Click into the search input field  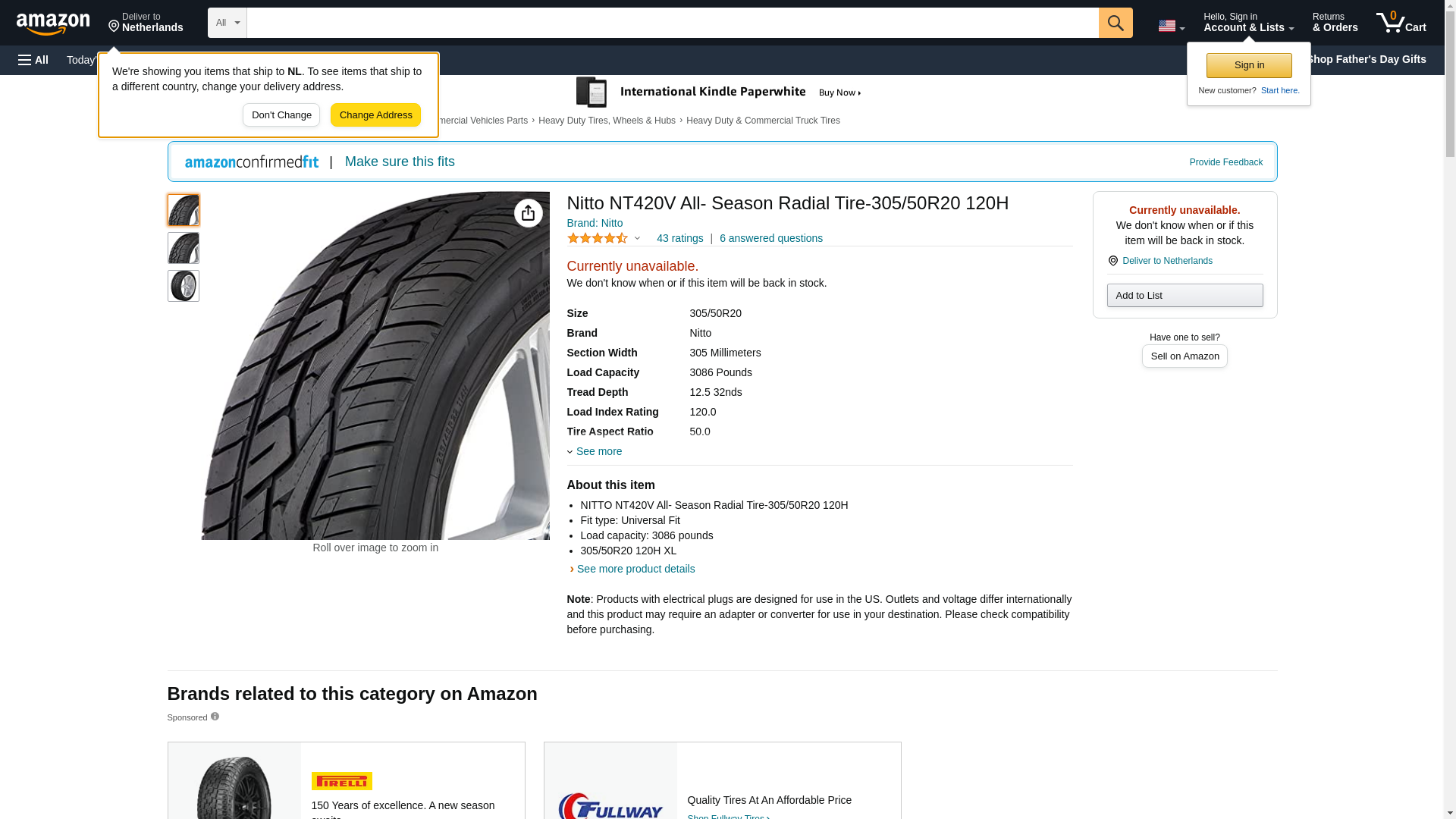672,23
